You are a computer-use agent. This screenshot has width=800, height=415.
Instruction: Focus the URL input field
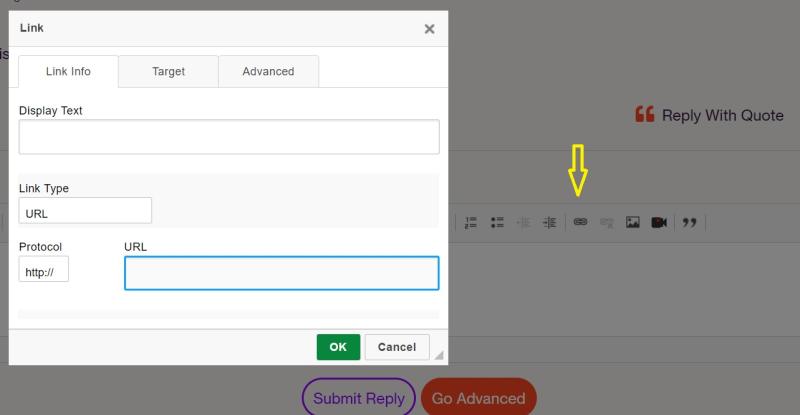[x=282, y=273]
